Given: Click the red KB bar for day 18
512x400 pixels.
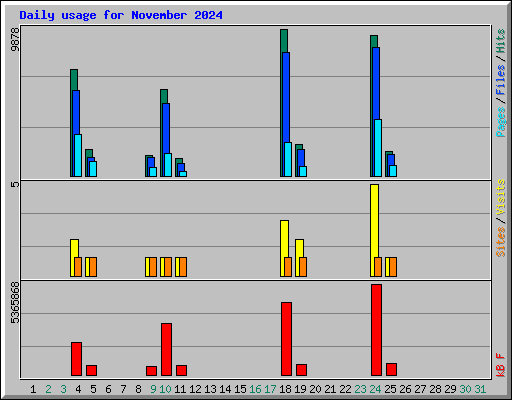Looking at the screenshot, I should pos(286,339).
